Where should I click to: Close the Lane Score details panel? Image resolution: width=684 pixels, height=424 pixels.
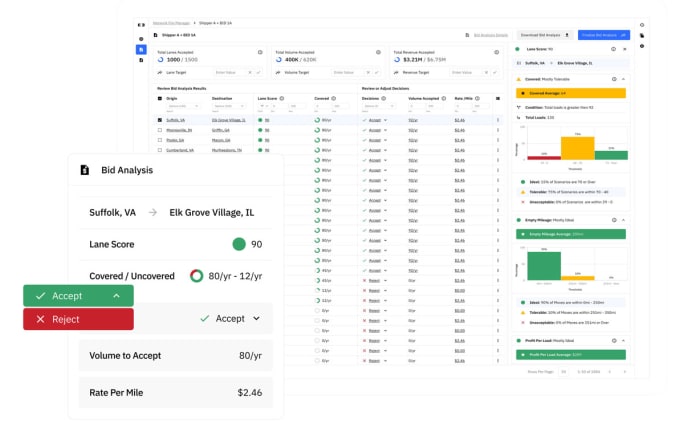click(624, 48)
